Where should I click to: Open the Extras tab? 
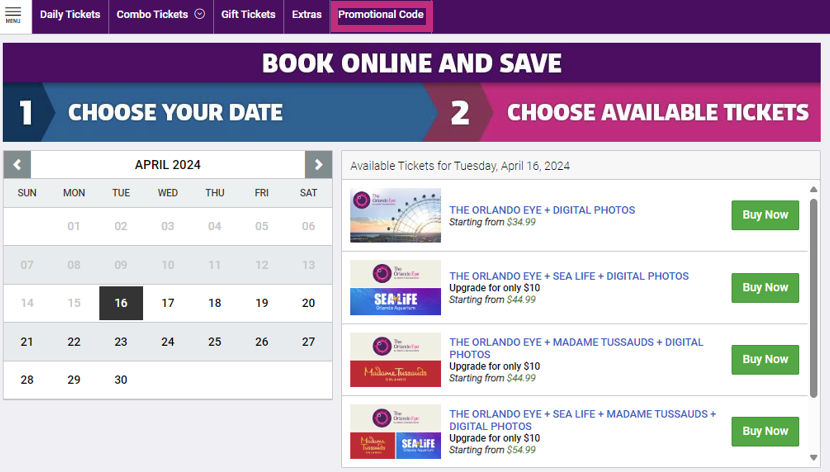pos(306,15)
